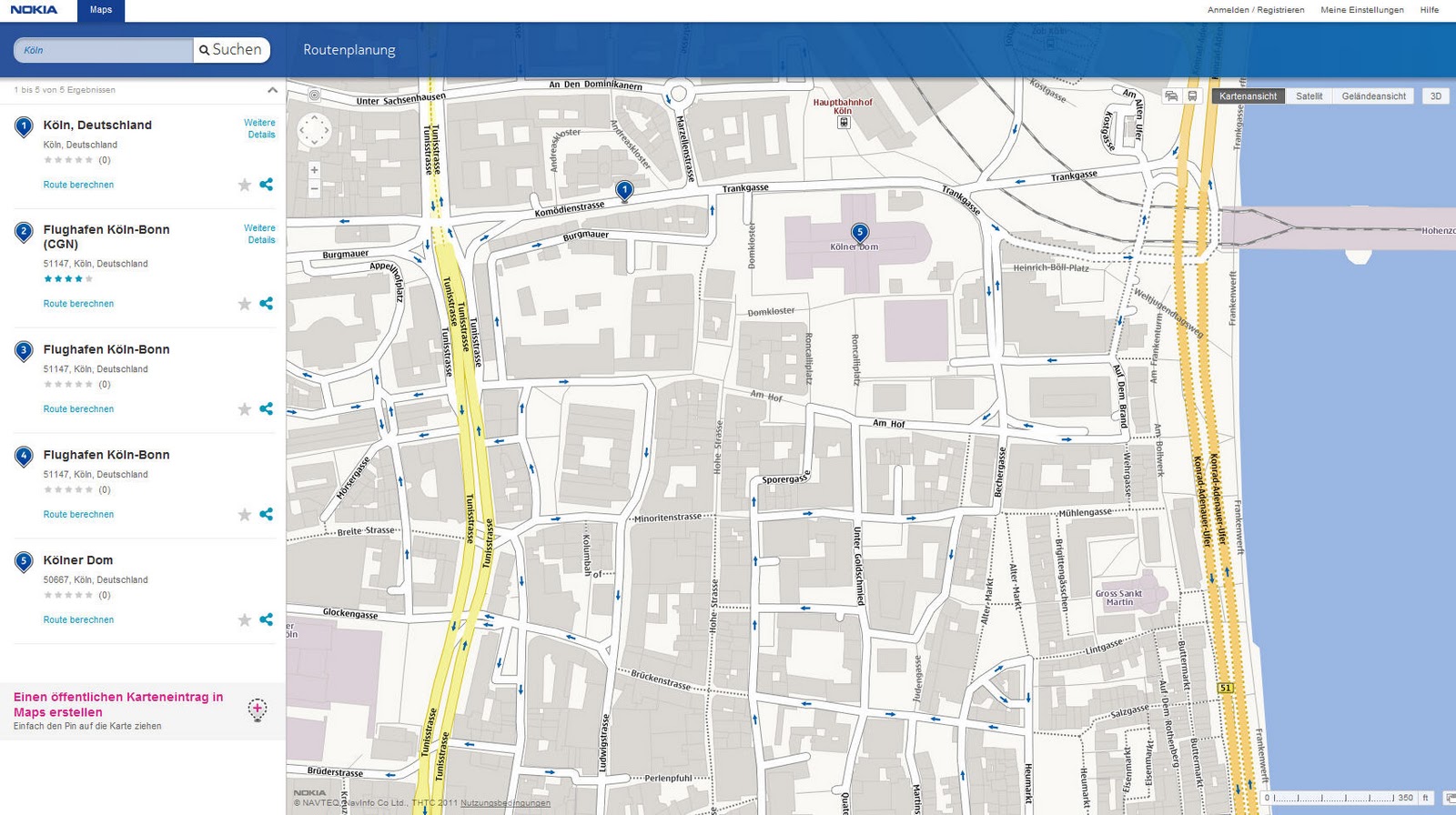
Task: Enable the 3D view
Action: click(1436, 96)
